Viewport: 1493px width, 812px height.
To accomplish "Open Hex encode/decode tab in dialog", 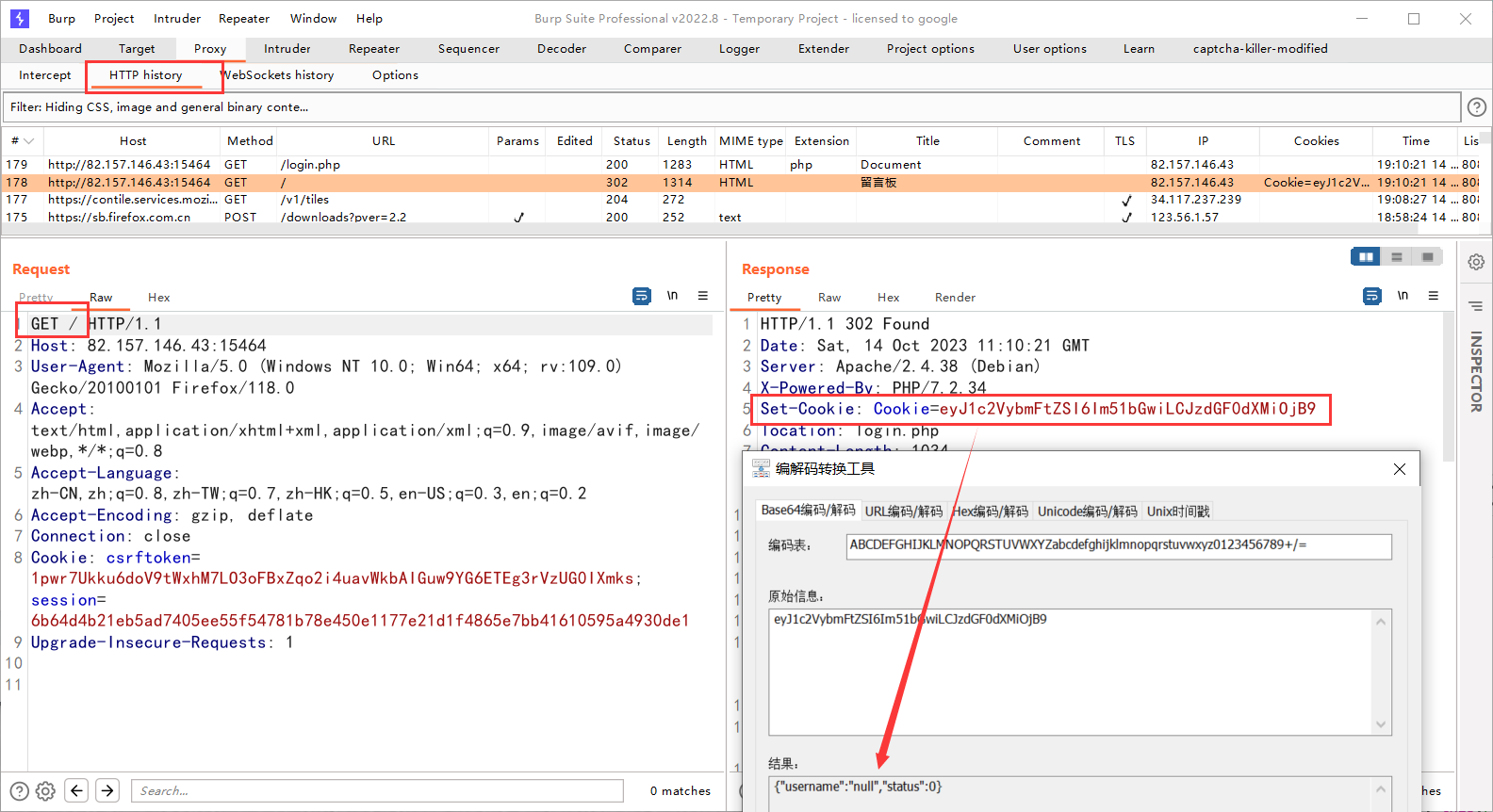I will [x=990, y=511].
